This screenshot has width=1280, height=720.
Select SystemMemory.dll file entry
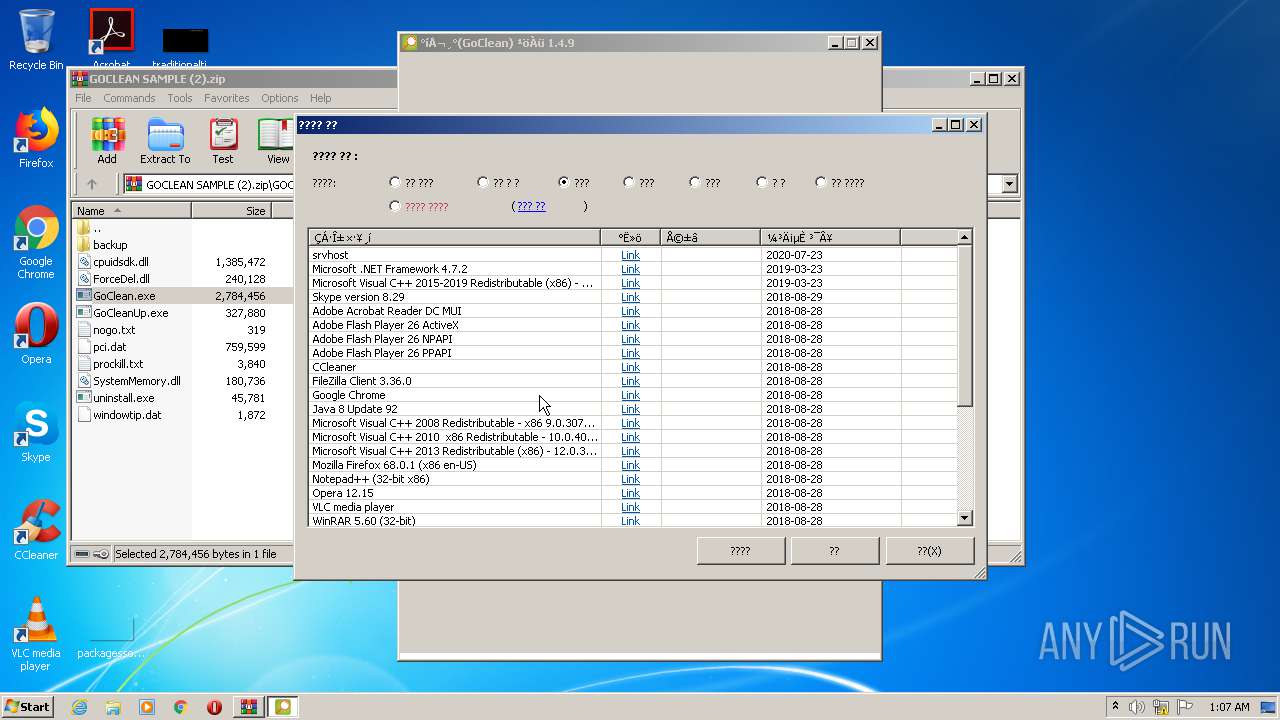137,381
